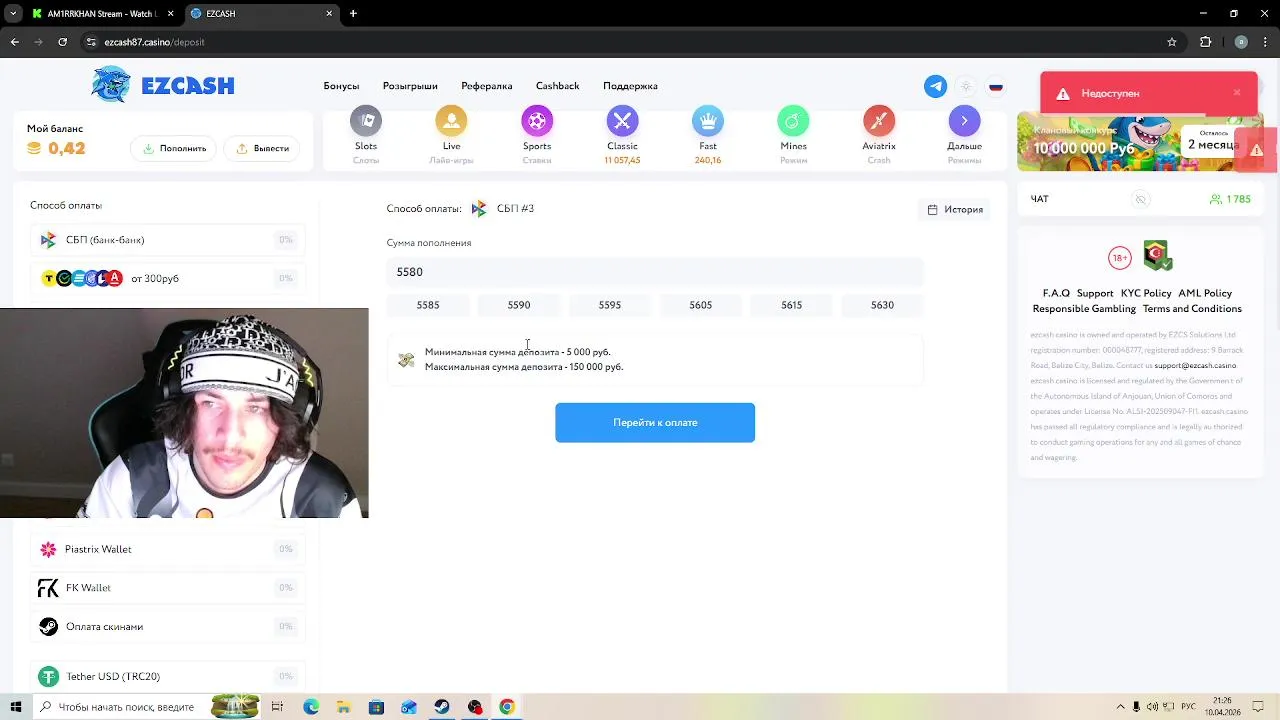Choose the 5630 preset amount
This screenshot has width=1280, height=720.
click(882, 305)
